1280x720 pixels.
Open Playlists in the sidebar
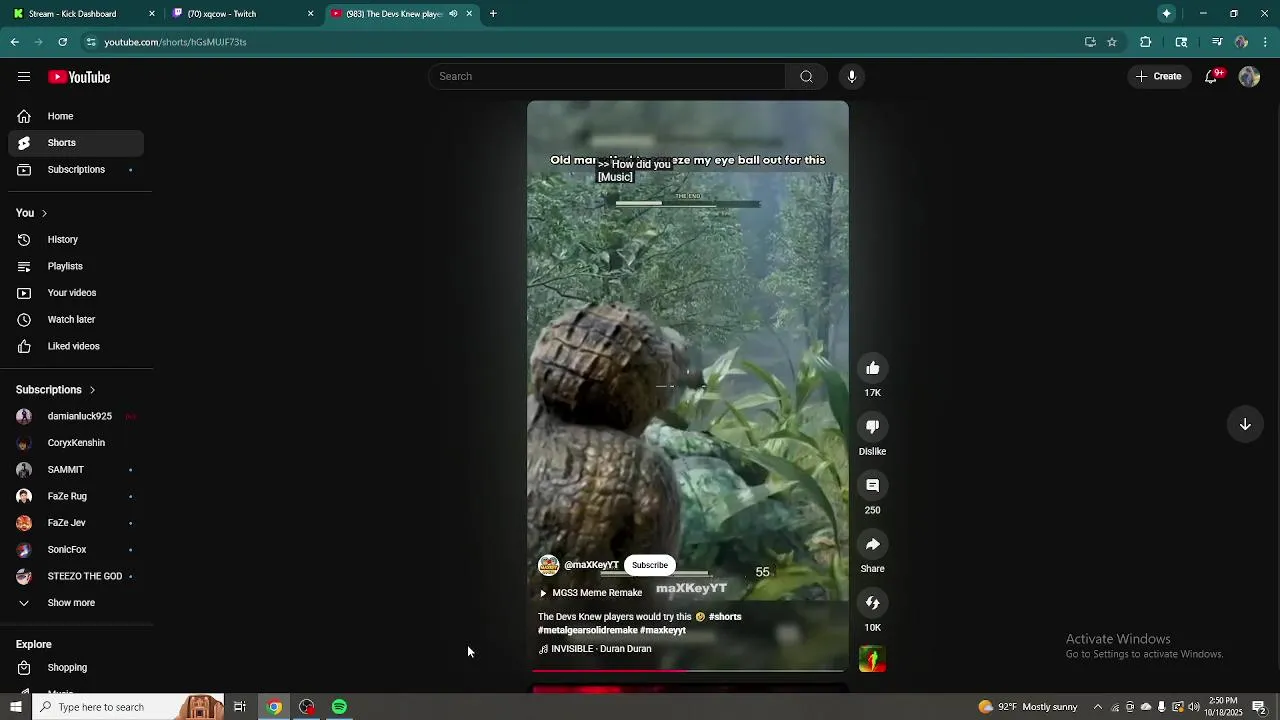click(x=76, y=266)
